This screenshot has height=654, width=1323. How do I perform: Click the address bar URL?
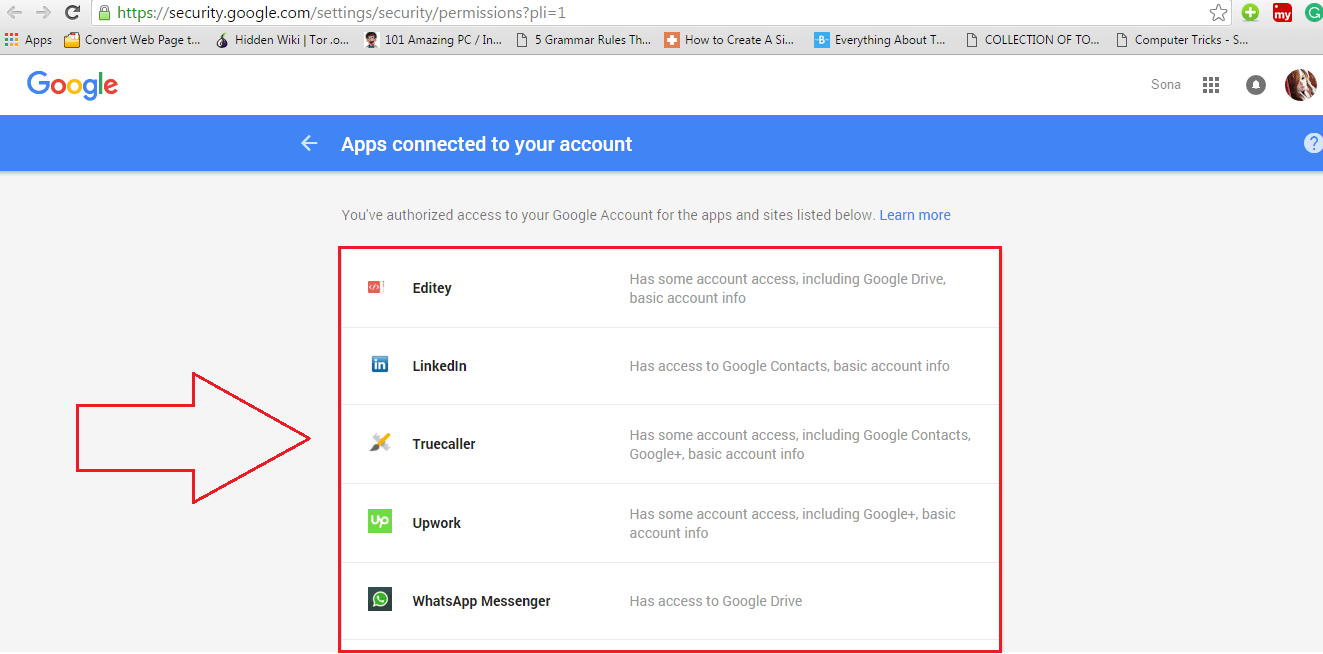(x=342, y=13)
